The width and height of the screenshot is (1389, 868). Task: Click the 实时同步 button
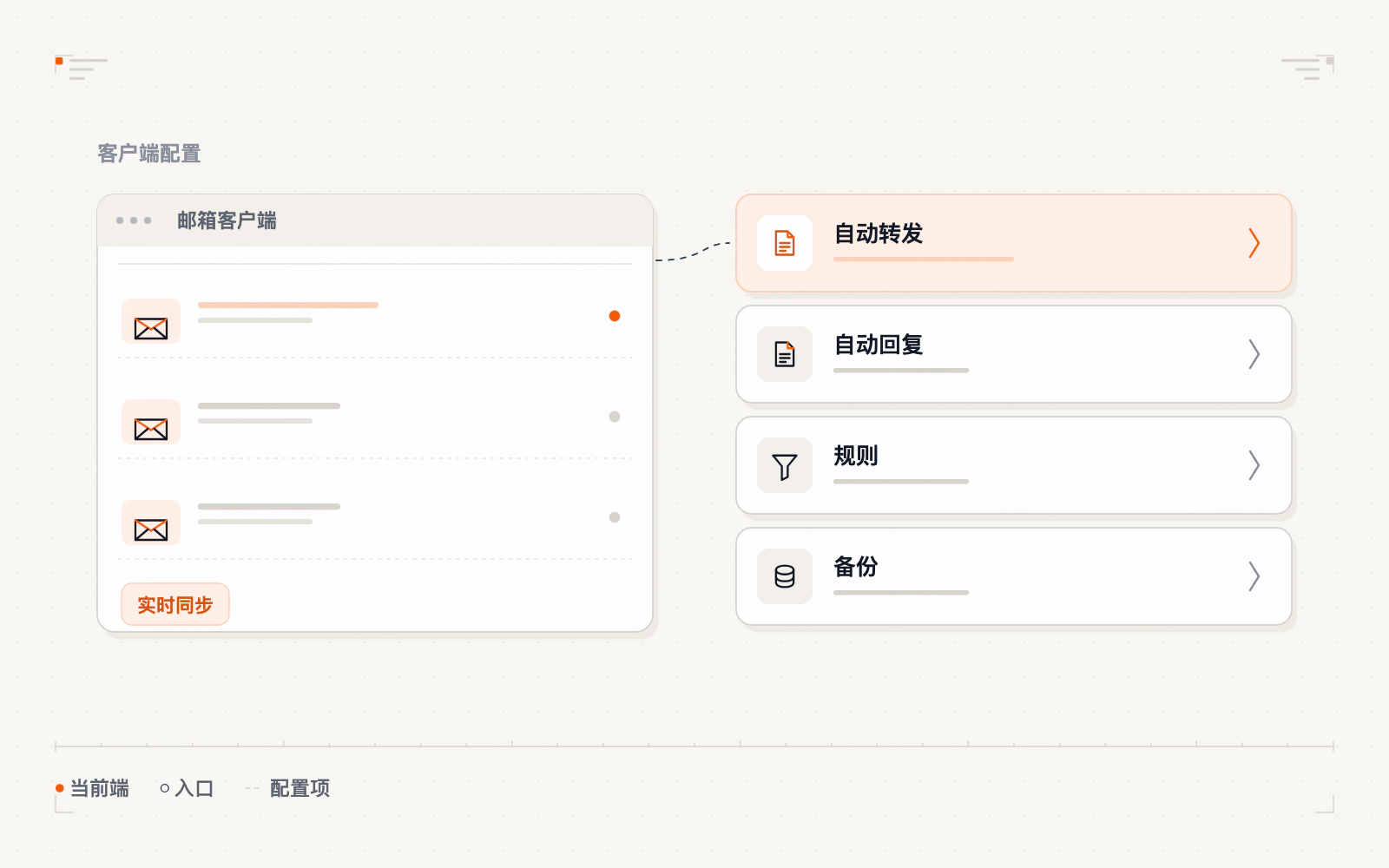click(175, 604)
